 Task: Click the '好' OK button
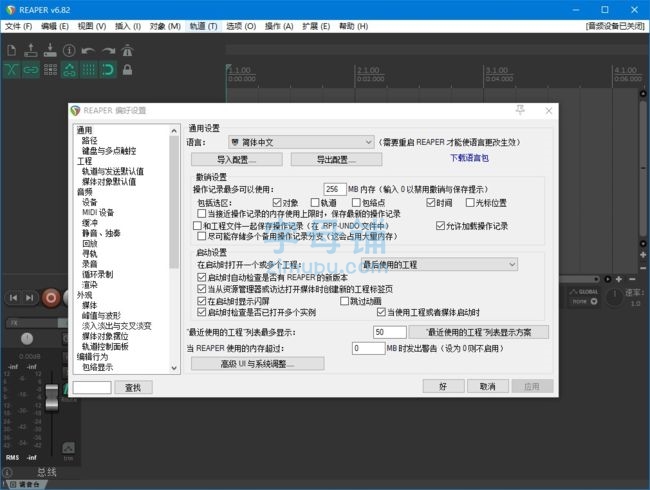(x=443, y=386)
